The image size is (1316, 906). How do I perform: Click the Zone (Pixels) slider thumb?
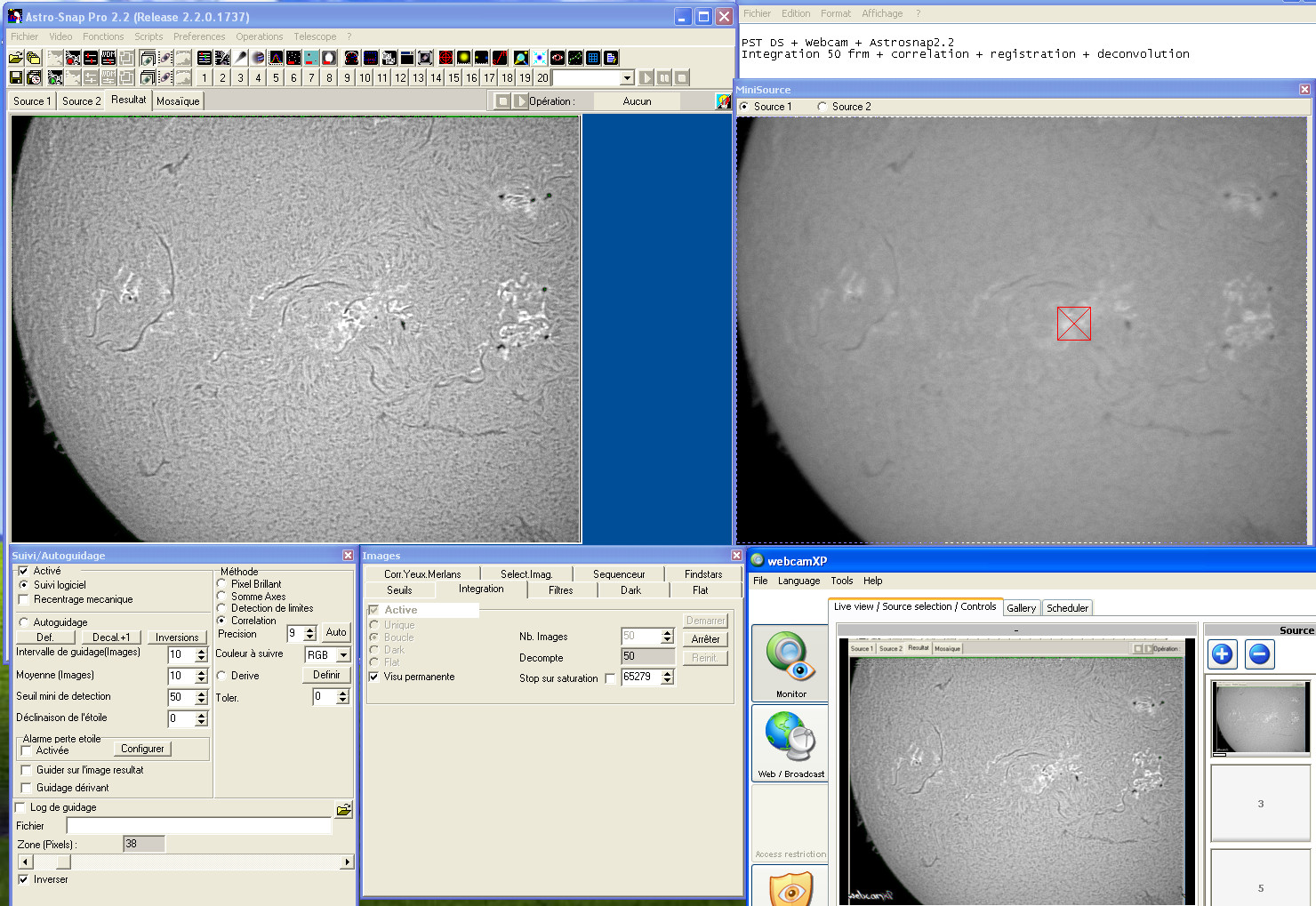[x=62, y=862]
